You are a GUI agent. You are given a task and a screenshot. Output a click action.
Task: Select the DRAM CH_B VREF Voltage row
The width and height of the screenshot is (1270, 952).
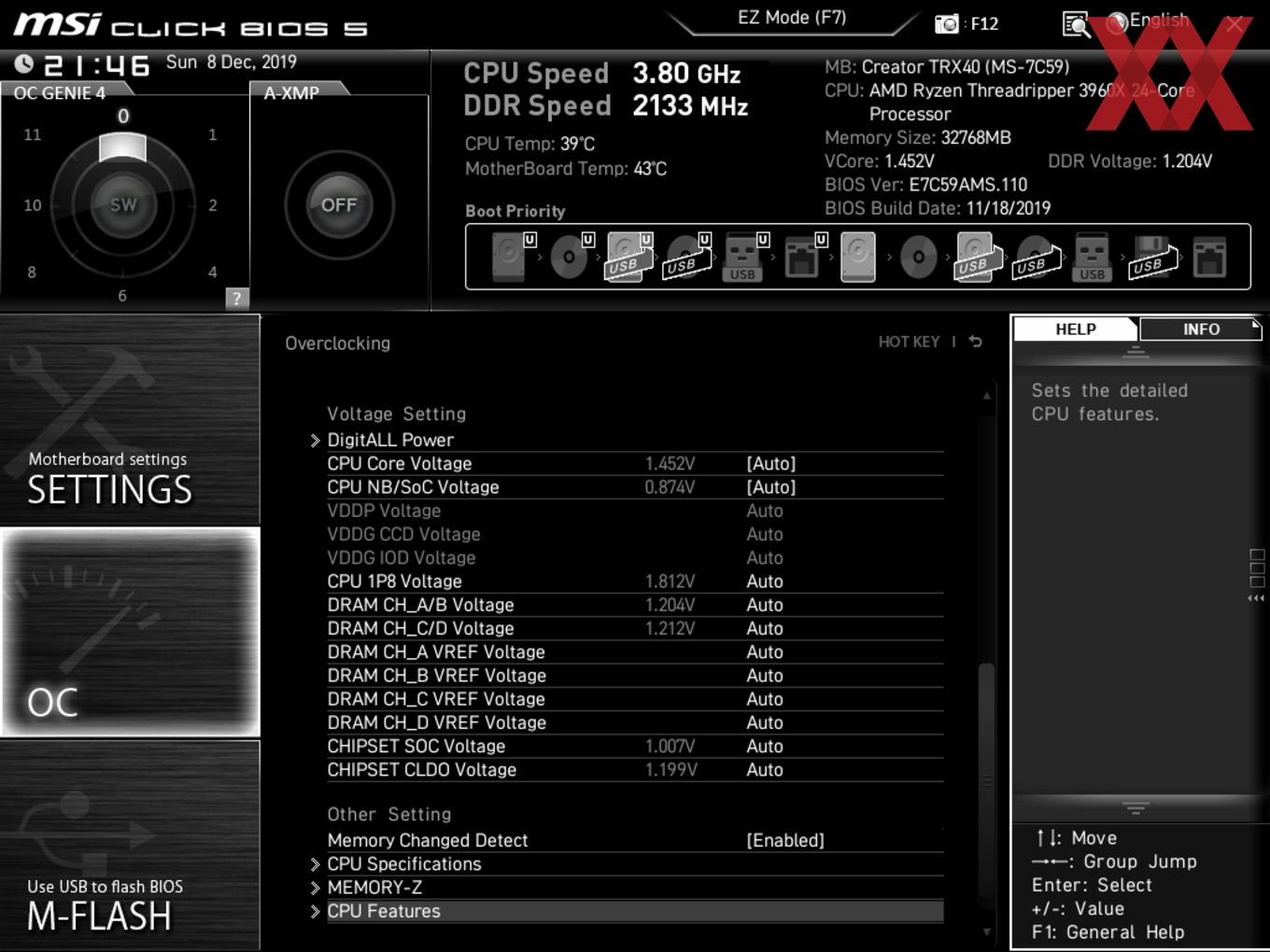(635, 675)
